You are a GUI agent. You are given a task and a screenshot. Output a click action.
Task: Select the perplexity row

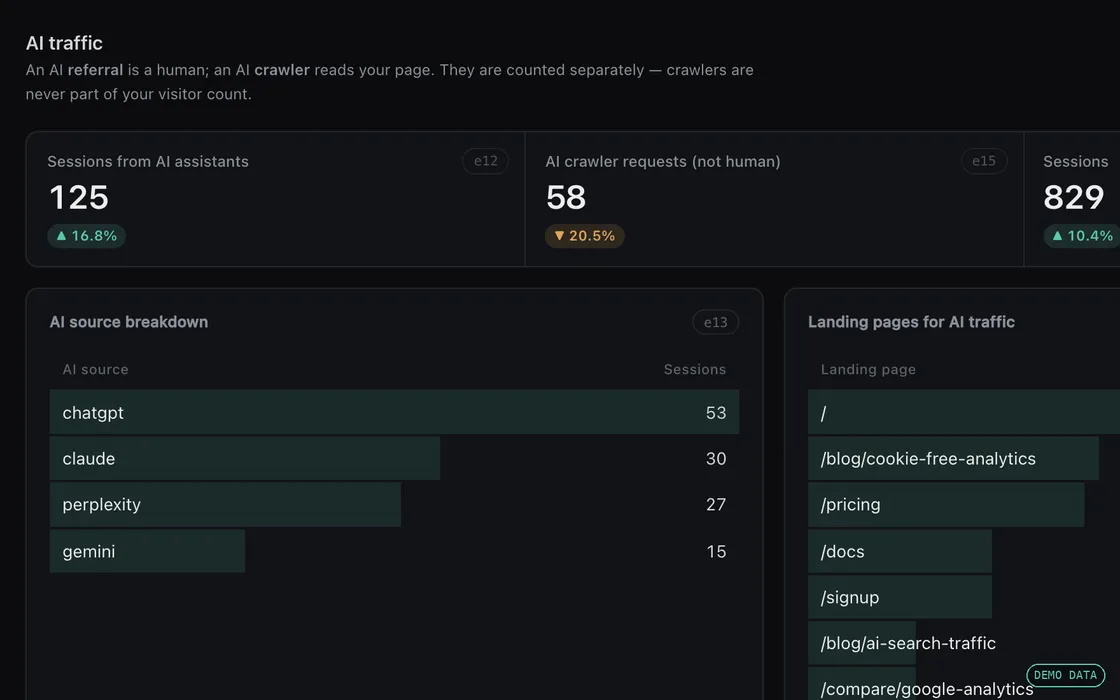coord(394,504)
